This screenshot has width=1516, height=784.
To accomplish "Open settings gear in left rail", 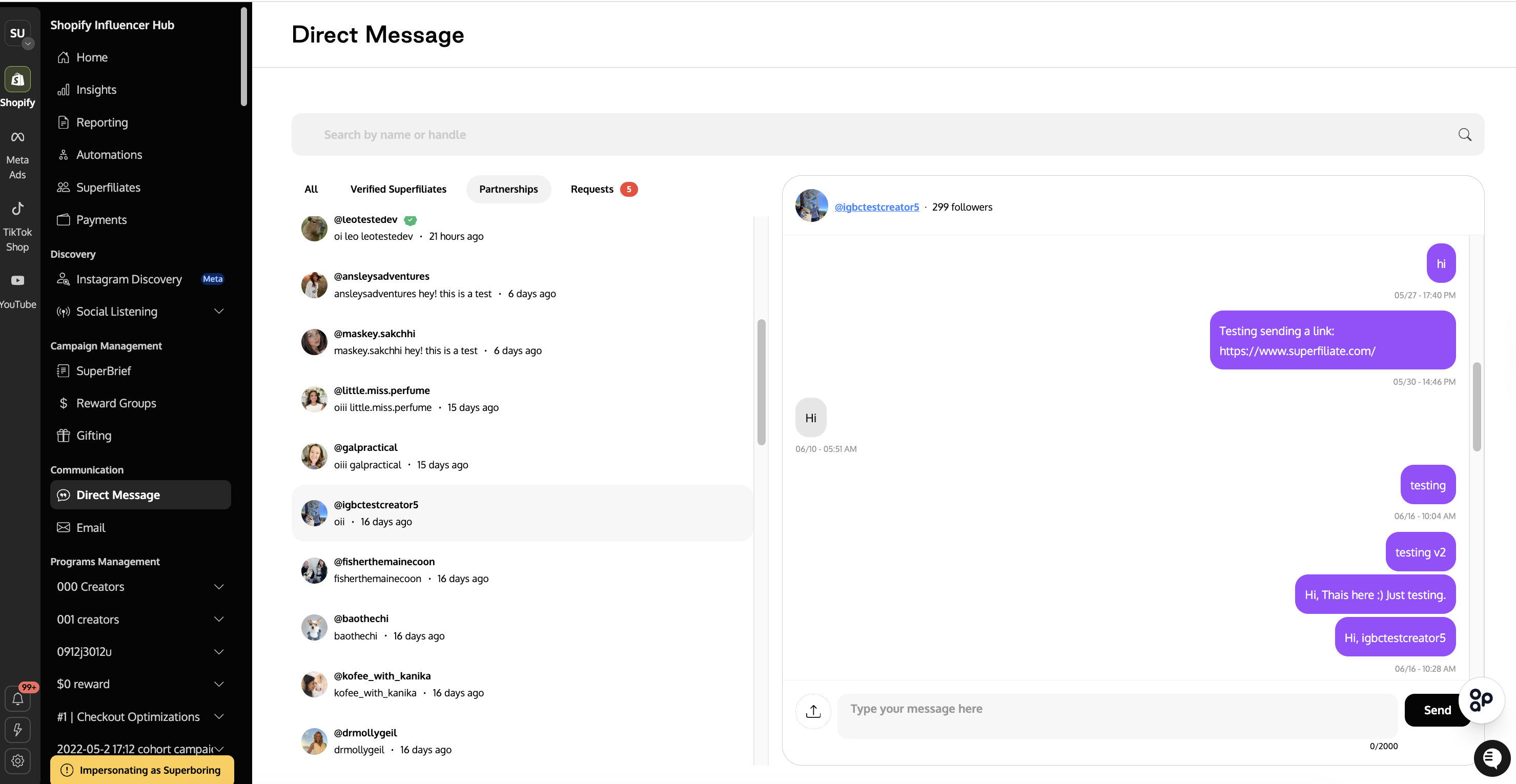I will coord(17,760).
